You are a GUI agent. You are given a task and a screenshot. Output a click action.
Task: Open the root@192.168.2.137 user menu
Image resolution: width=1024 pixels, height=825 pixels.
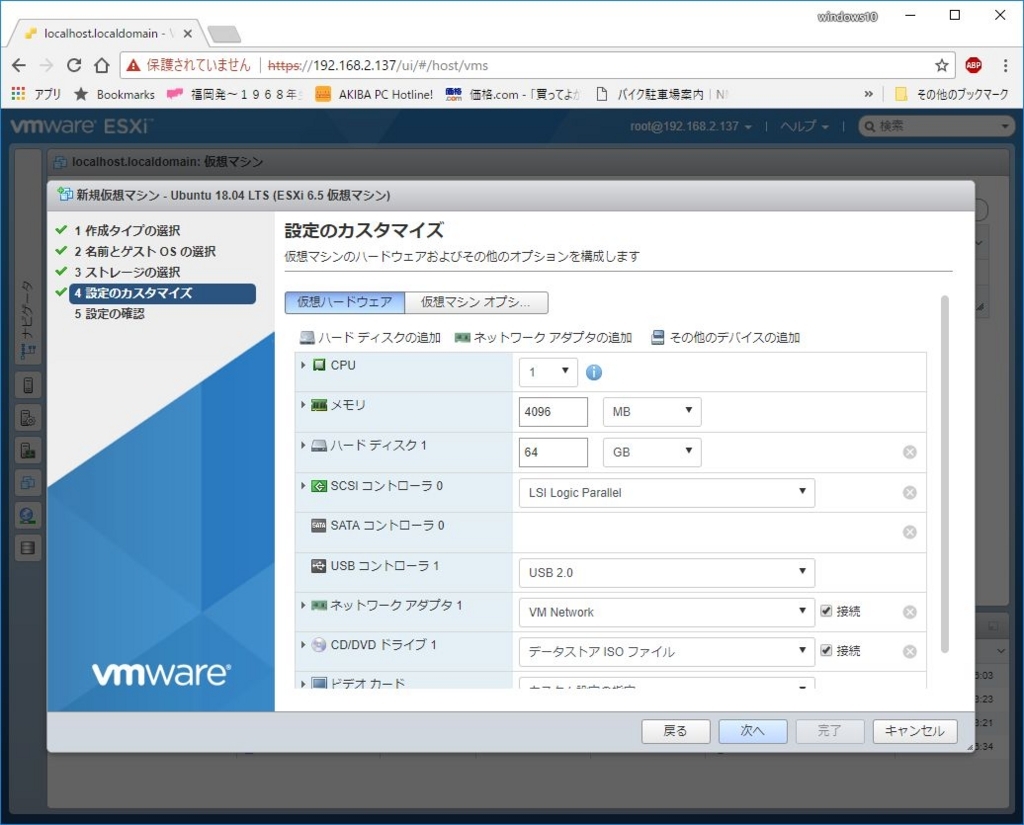(x=690, y=126)
